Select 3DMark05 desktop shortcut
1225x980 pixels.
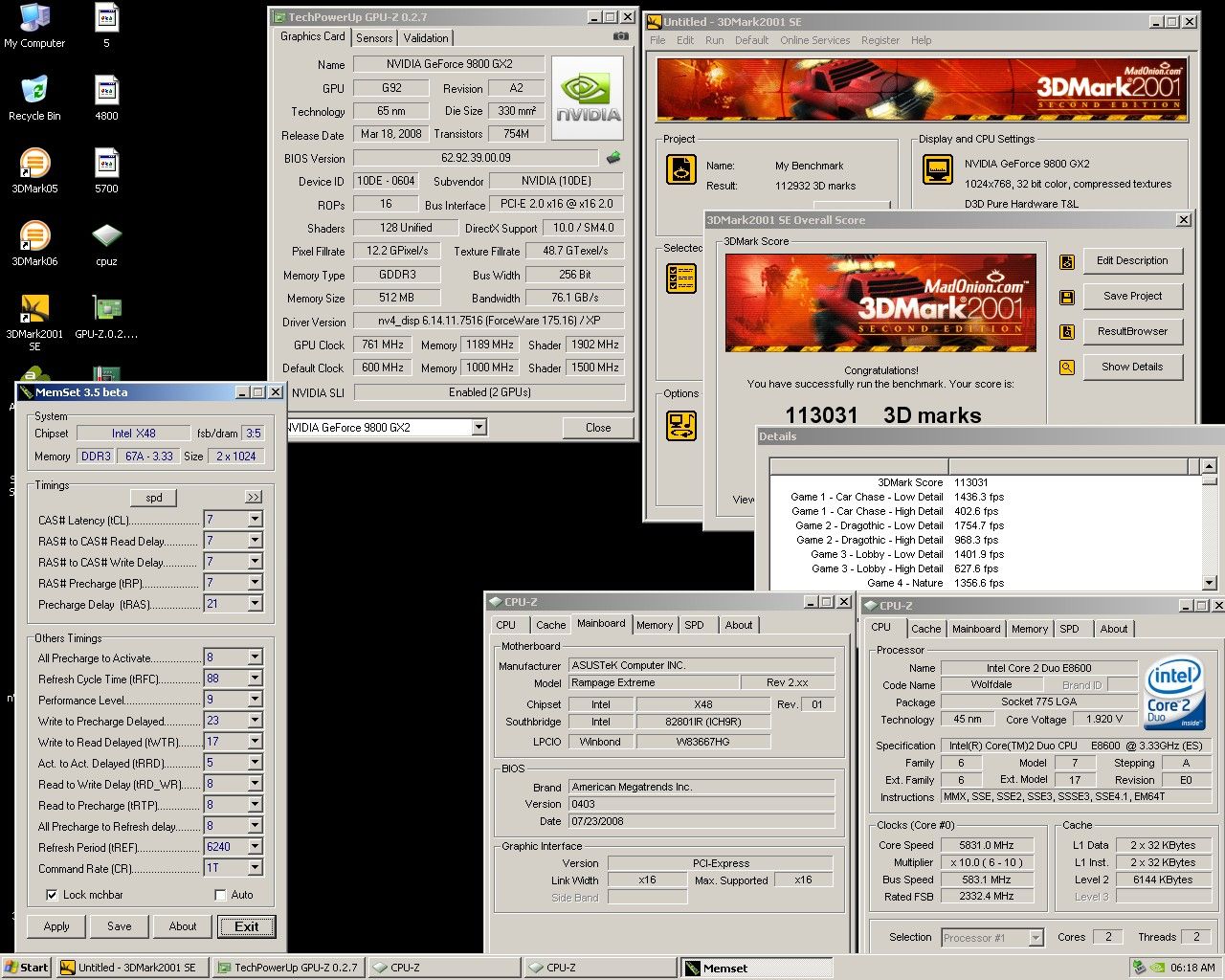coord(34,171)
